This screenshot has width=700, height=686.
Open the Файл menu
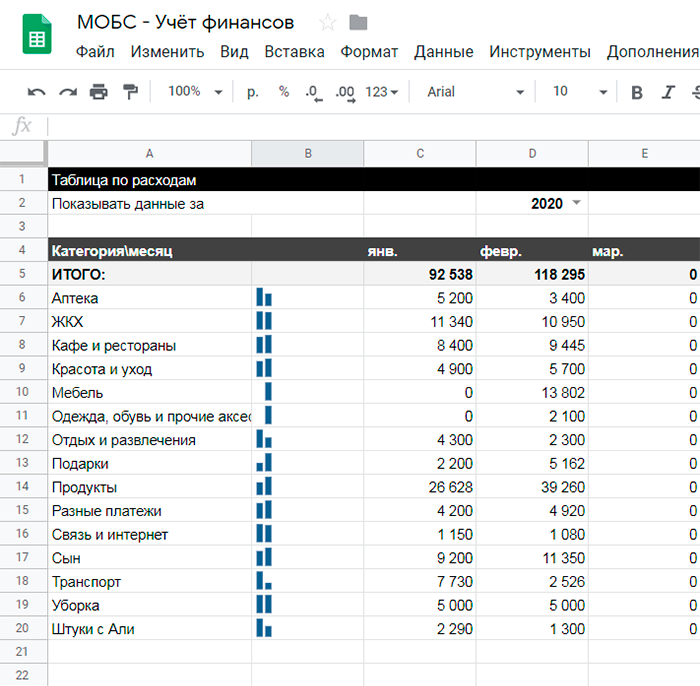click(95, 52)
